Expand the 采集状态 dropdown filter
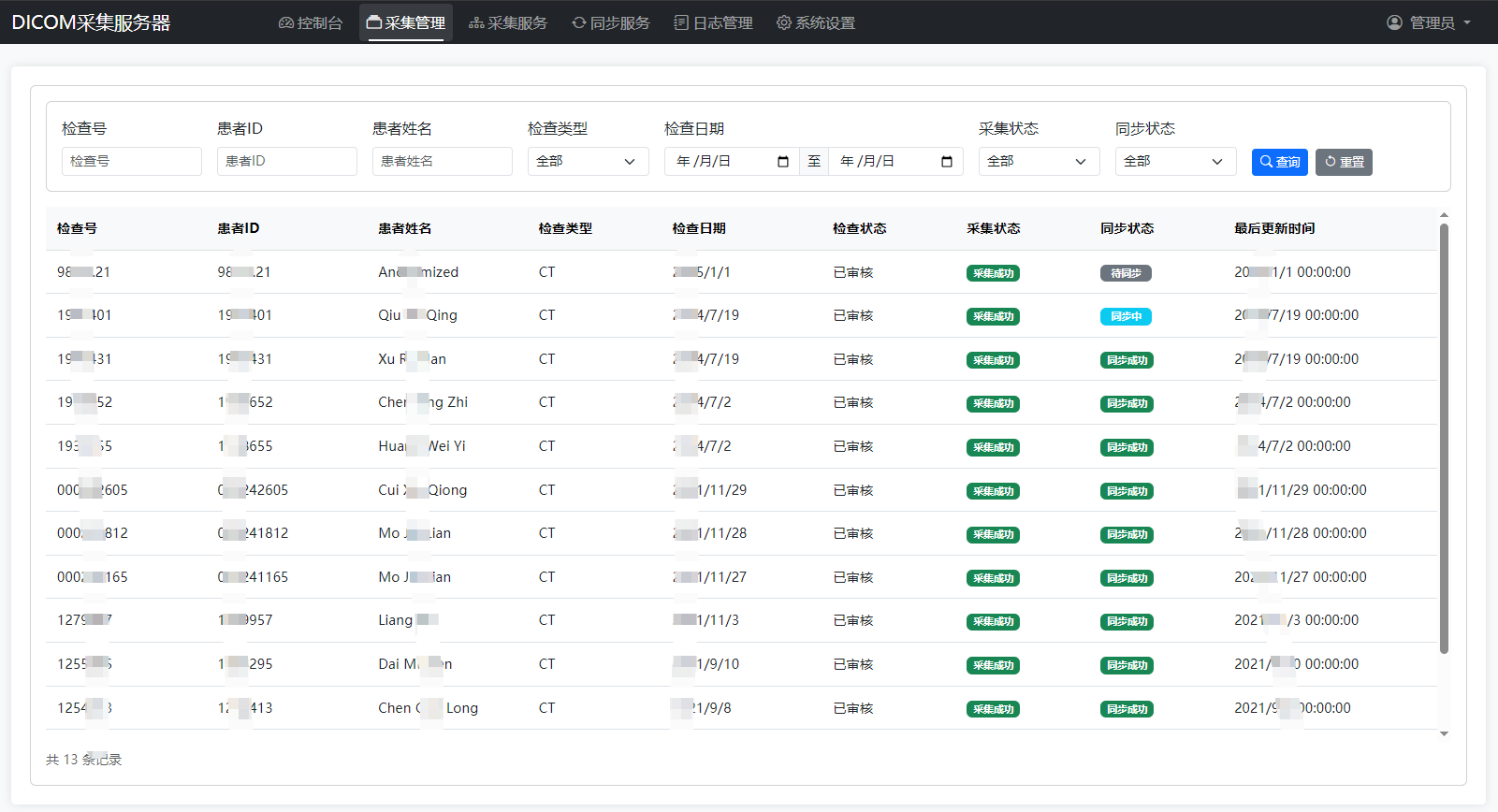This screenshot has width=1498, height=812. (1039, 162)
